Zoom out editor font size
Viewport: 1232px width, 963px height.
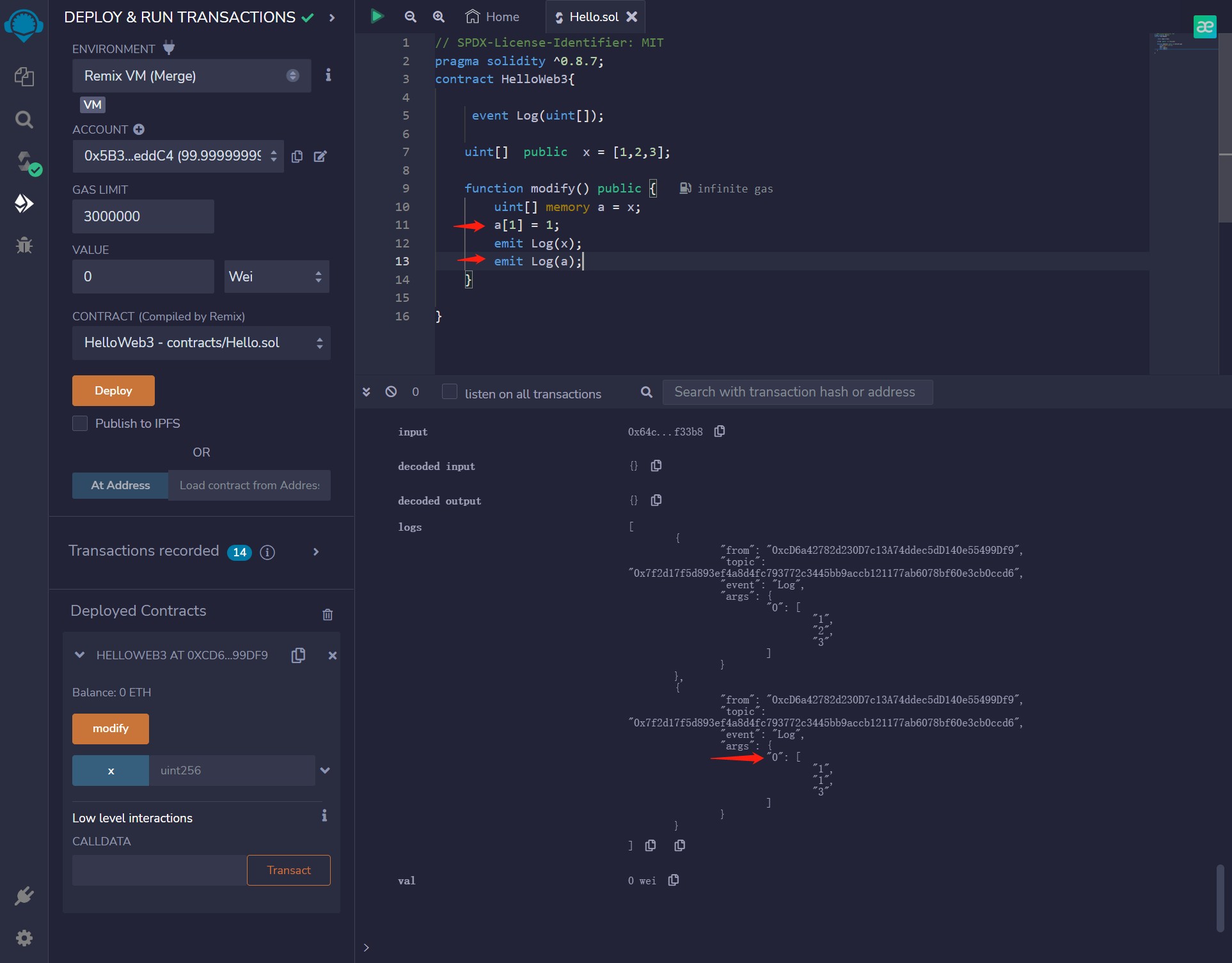pyautogui.click(x=411, y=17)
